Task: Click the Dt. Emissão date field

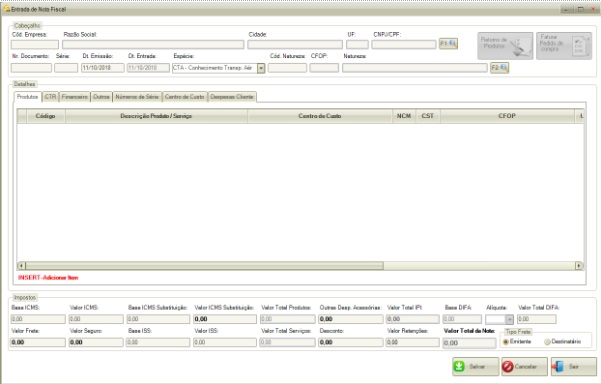Action: tap(102, 68)
